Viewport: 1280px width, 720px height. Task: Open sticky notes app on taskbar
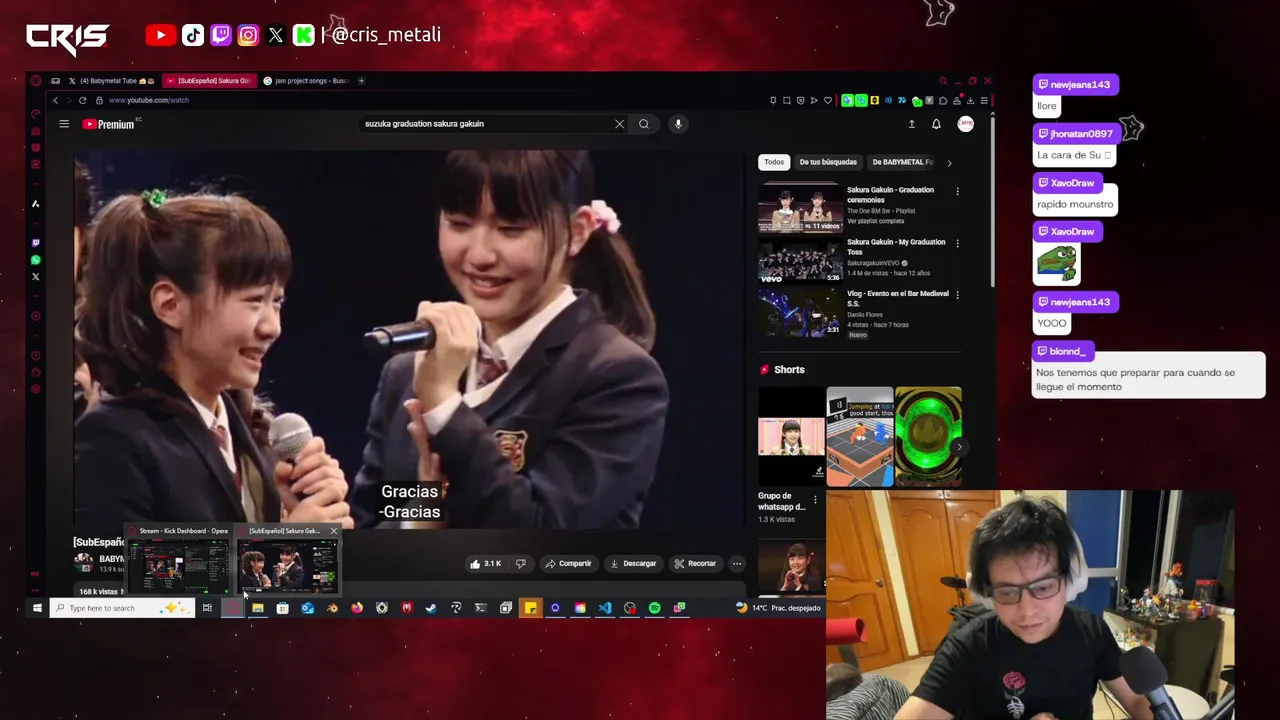coord(530,608)
